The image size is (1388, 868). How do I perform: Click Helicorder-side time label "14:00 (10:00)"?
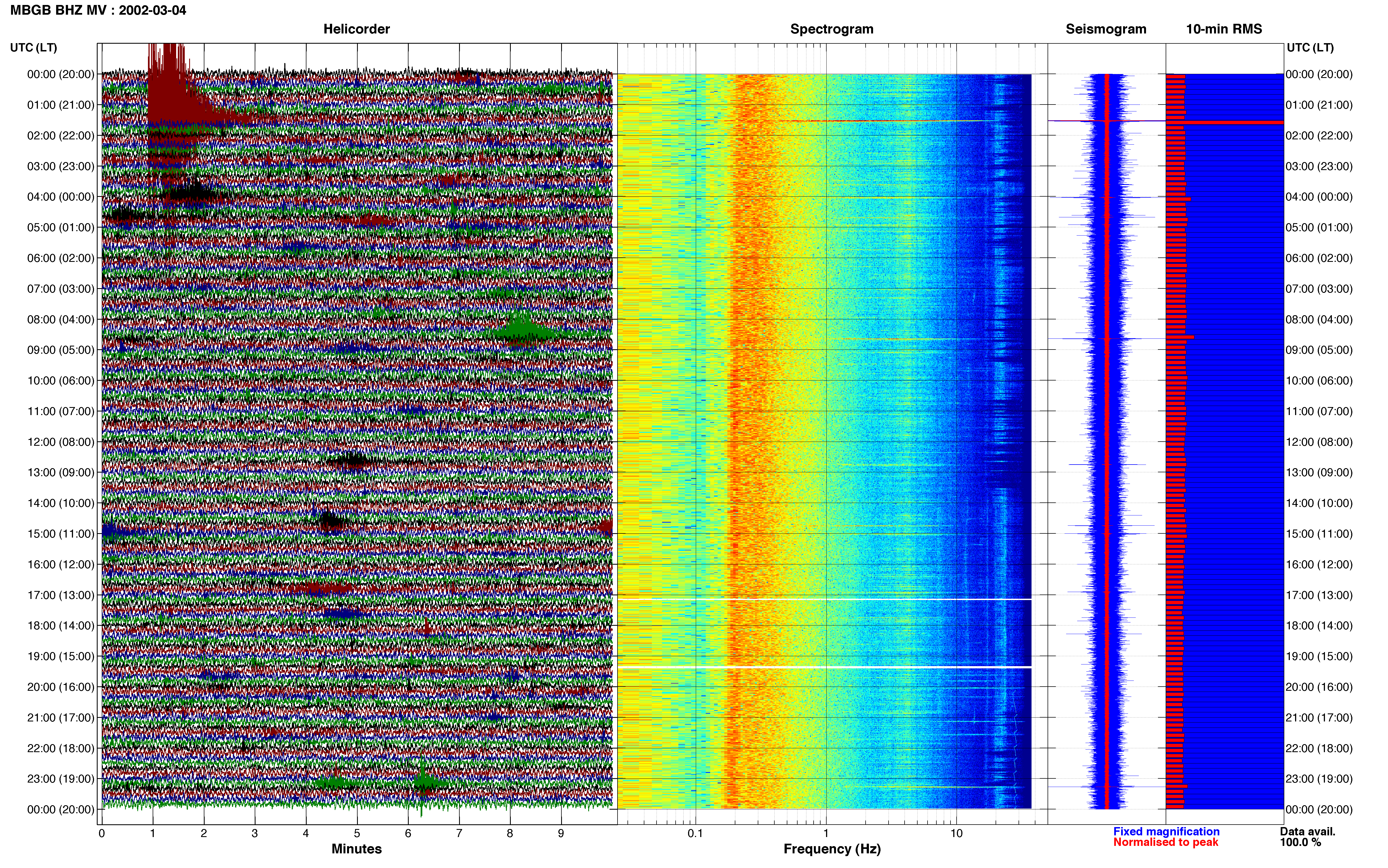click(61, 503)
